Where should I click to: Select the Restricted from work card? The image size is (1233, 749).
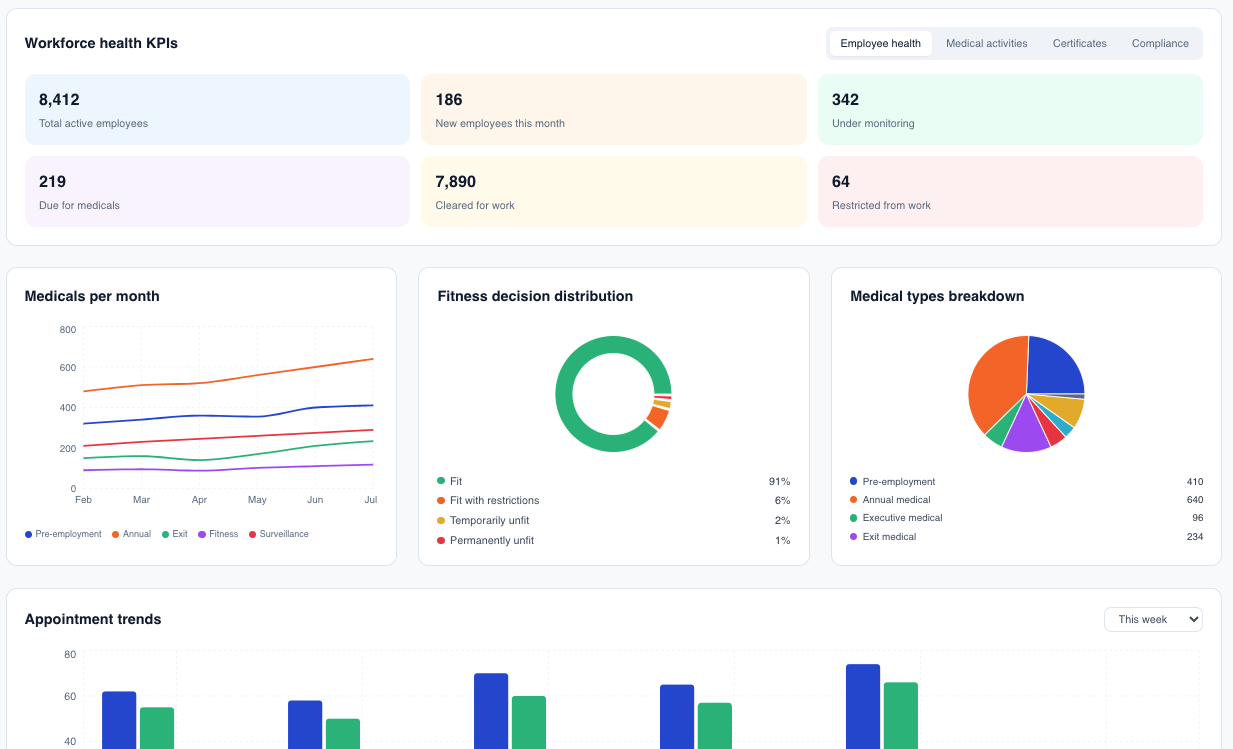click(1010, 192)
